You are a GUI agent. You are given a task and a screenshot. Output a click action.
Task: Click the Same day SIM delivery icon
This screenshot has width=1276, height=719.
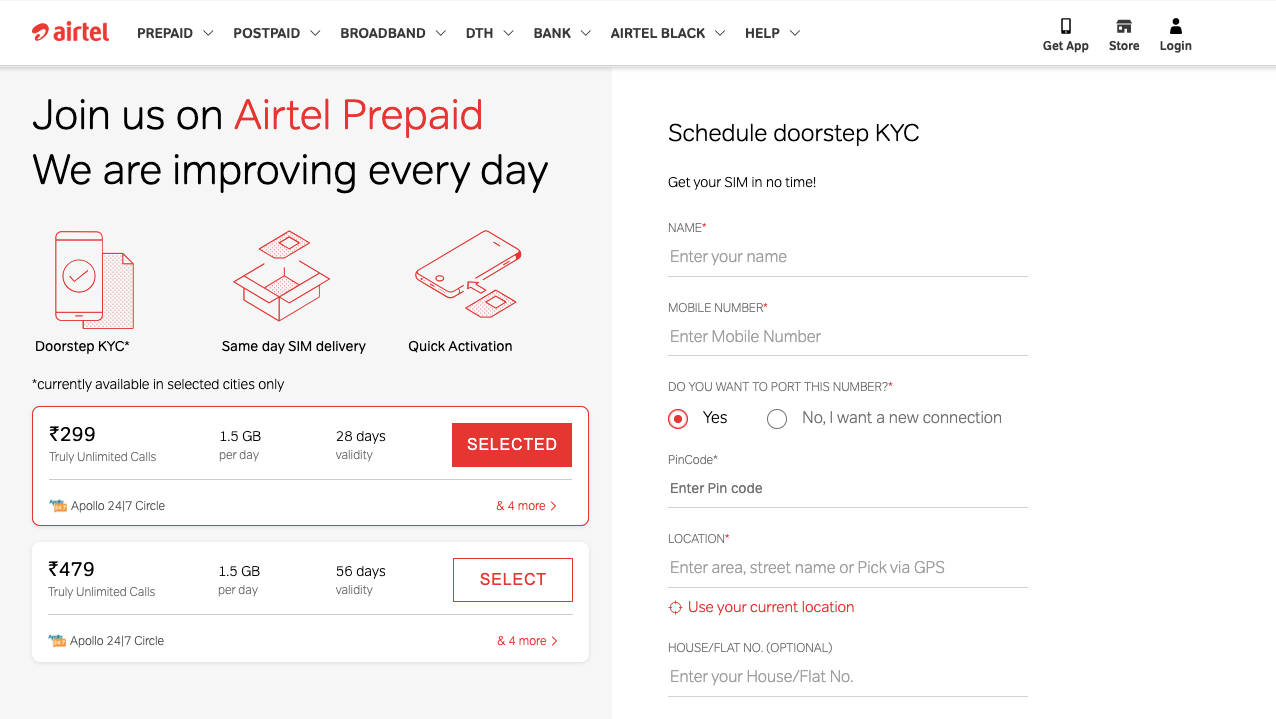[282, 277]
